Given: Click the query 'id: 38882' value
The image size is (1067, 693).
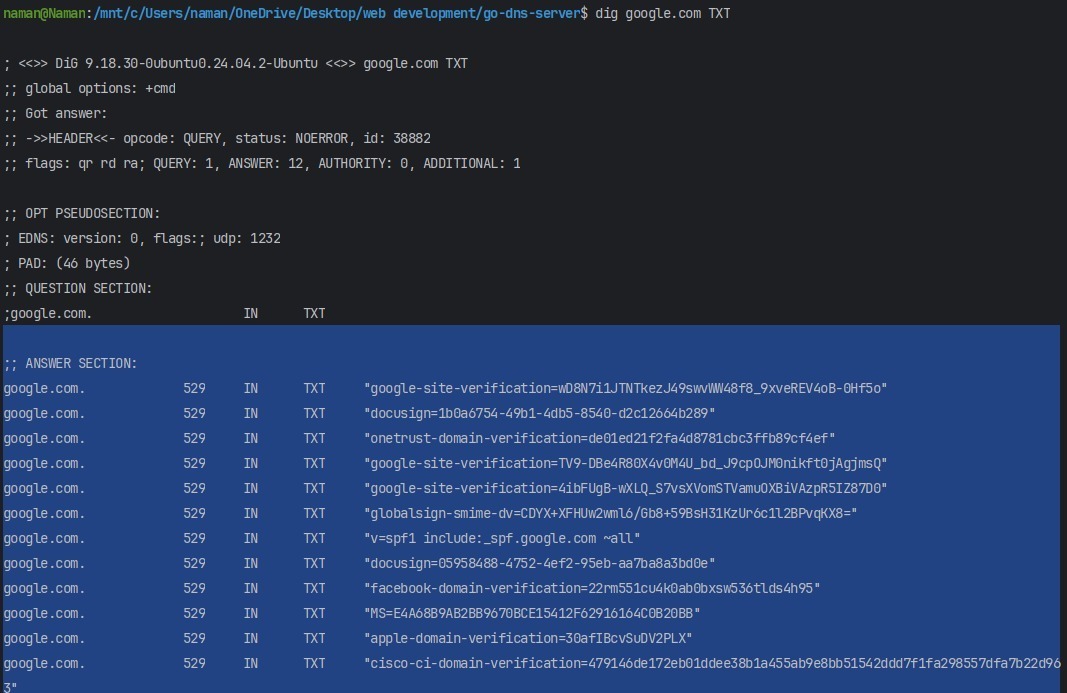Looking at the screenshot, I should [397, 138].
